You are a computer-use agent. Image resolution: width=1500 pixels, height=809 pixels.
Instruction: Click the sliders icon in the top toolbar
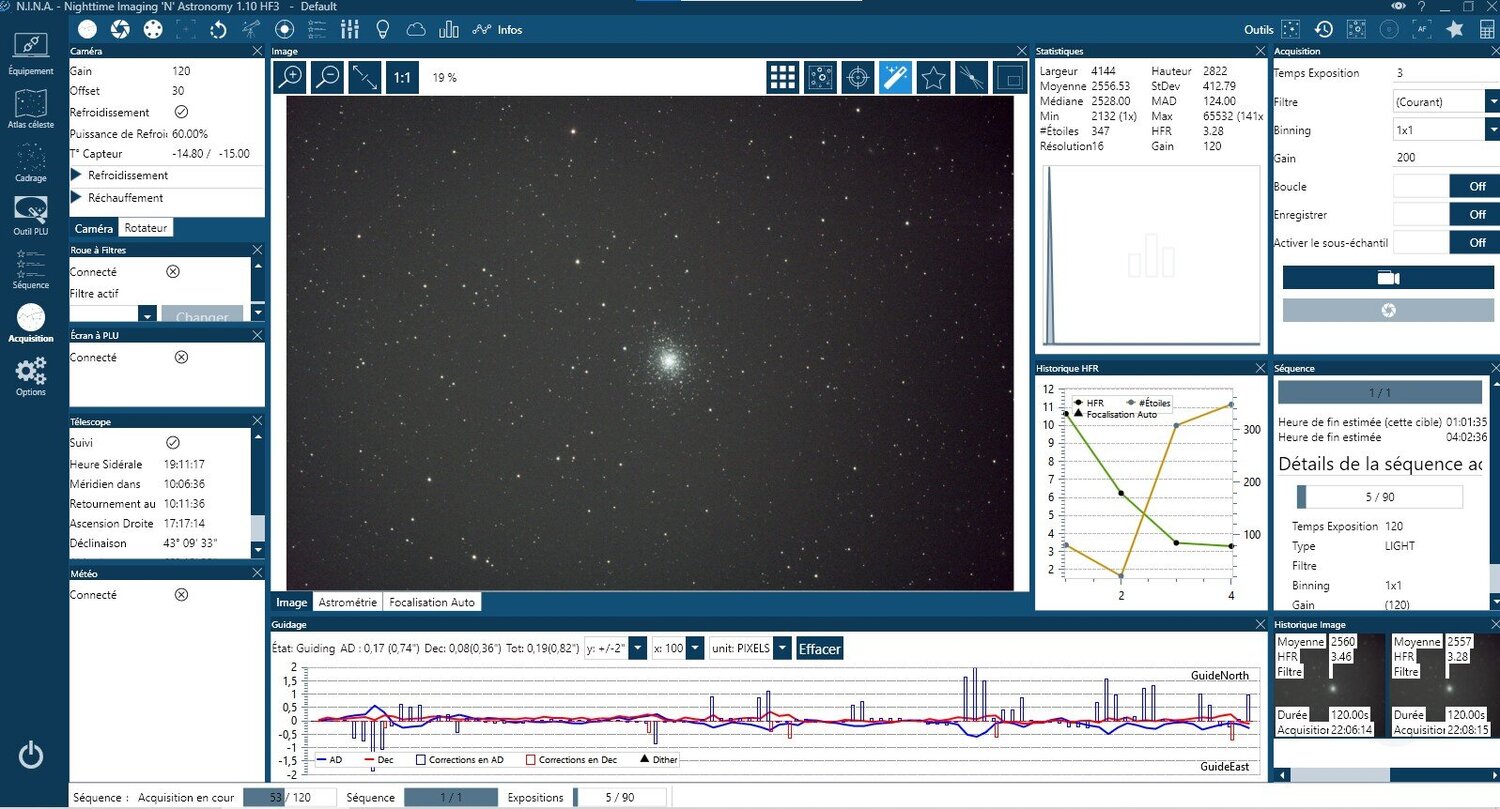350,29
